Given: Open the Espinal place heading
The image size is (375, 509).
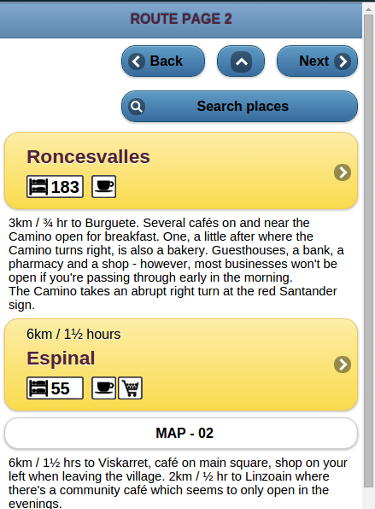Looking at the screenshot, I should click(x=61, y=358).
